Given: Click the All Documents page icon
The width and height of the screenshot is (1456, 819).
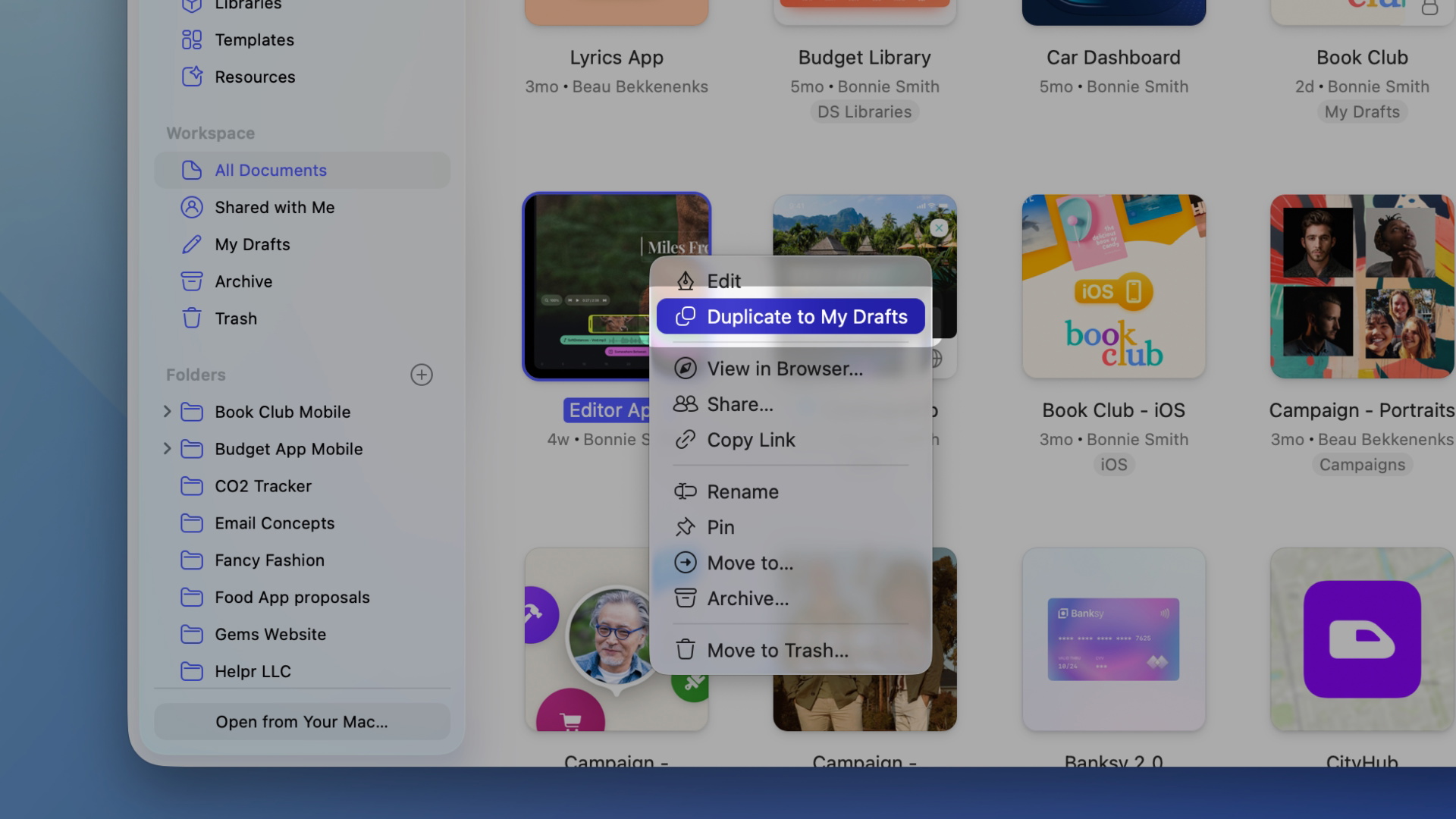Looking at the screenshot, I should (192, 170).
